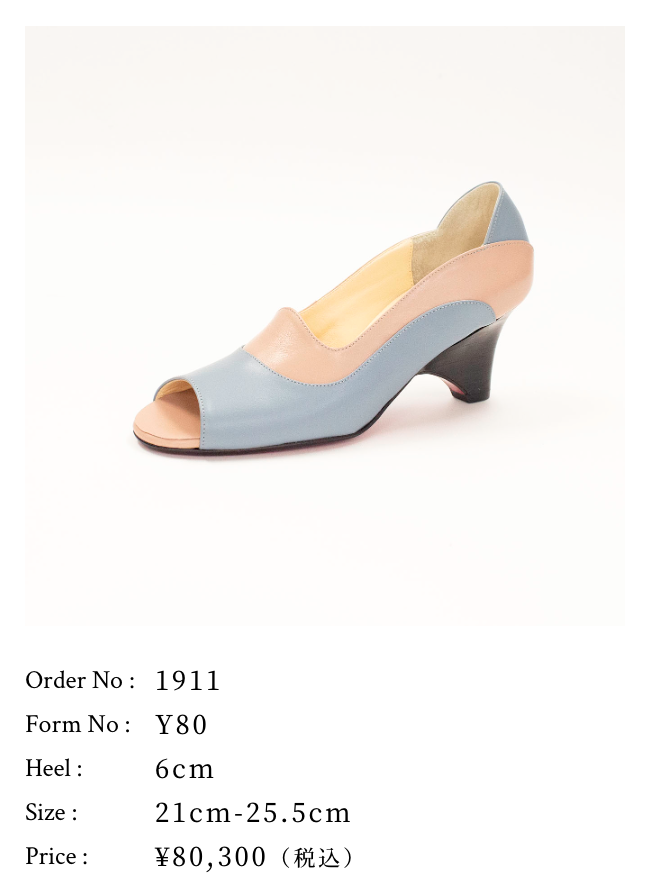652x894 pixels.
Task: Select the order number 1911
Action: (188, 681)
